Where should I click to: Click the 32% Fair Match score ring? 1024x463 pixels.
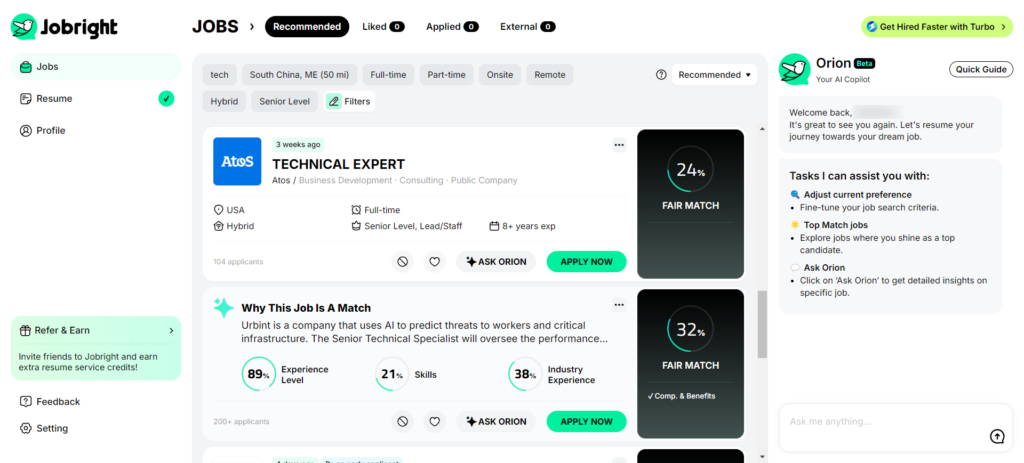coord(690,330)
